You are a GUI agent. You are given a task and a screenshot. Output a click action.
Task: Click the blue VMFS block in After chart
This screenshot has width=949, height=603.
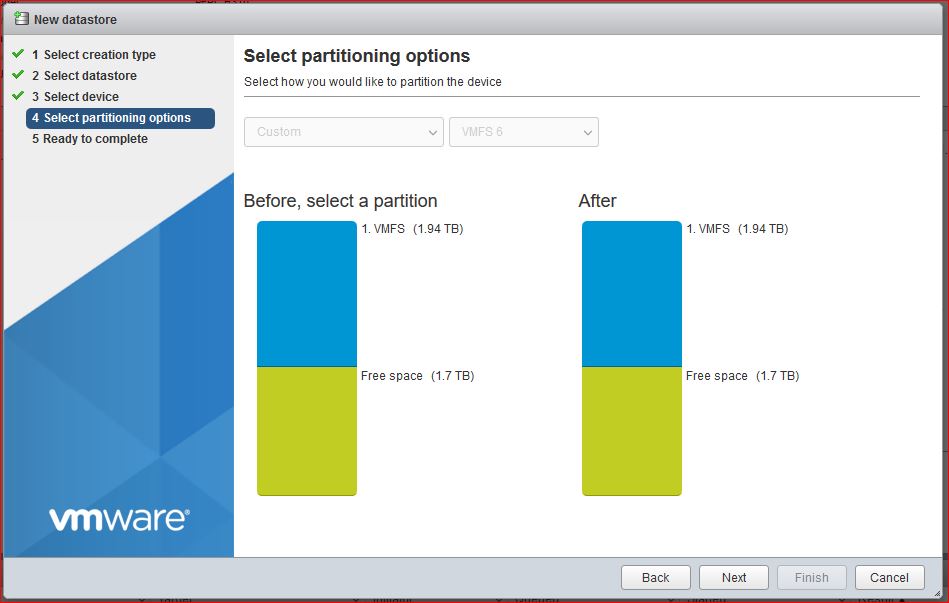632,294
